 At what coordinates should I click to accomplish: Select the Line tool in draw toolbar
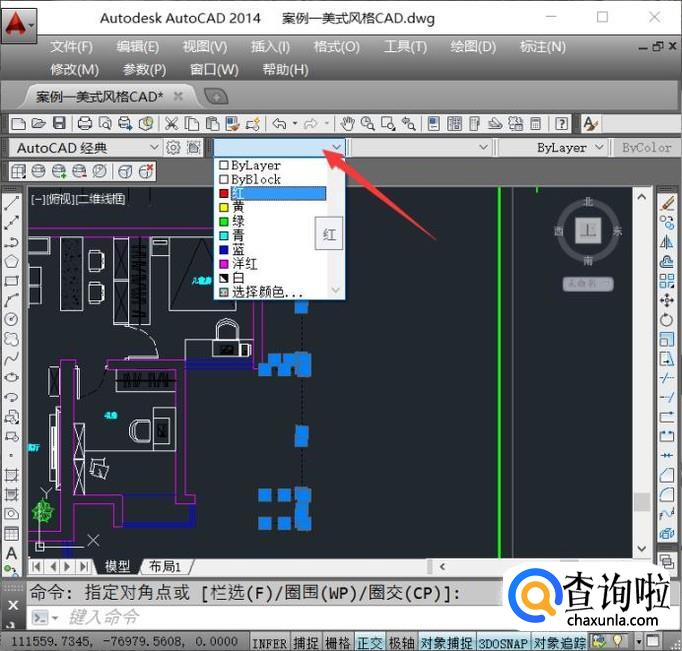[12, 203]
